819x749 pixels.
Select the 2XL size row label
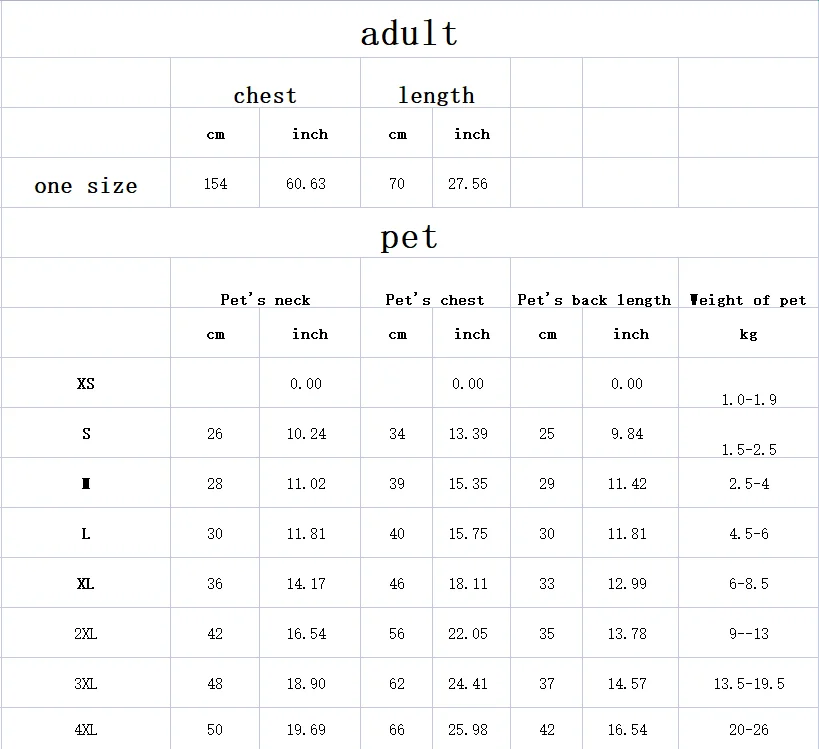(85, 634)
